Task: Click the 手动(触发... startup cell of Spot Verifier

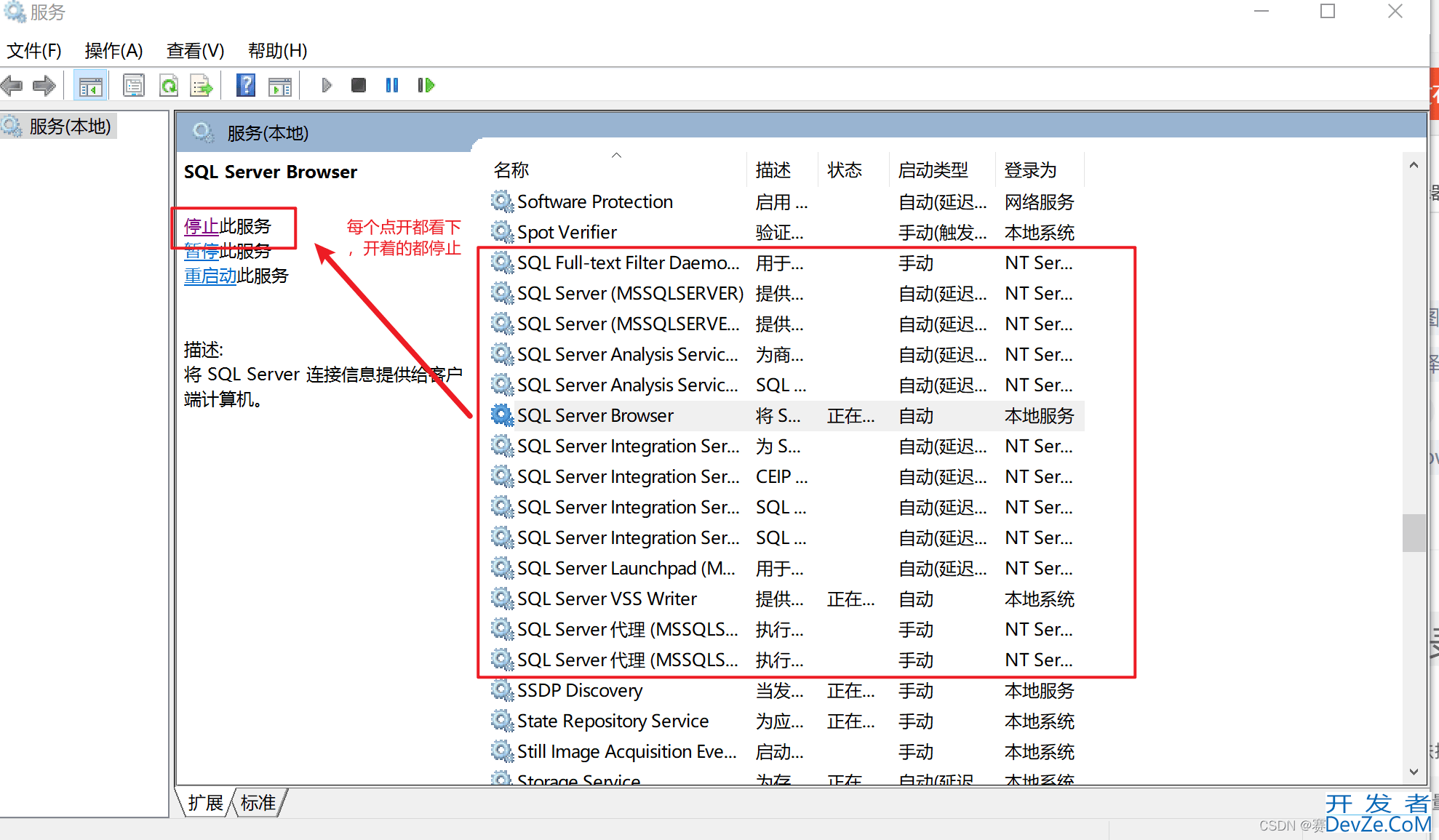Action: tap(942, 232)
